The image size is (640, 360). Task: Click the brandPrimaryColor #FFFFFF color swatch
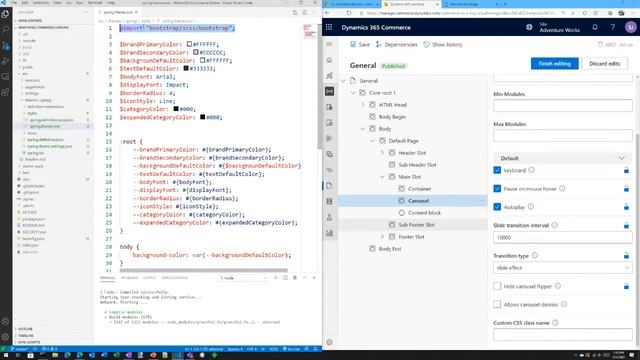[x=189, y=44]
